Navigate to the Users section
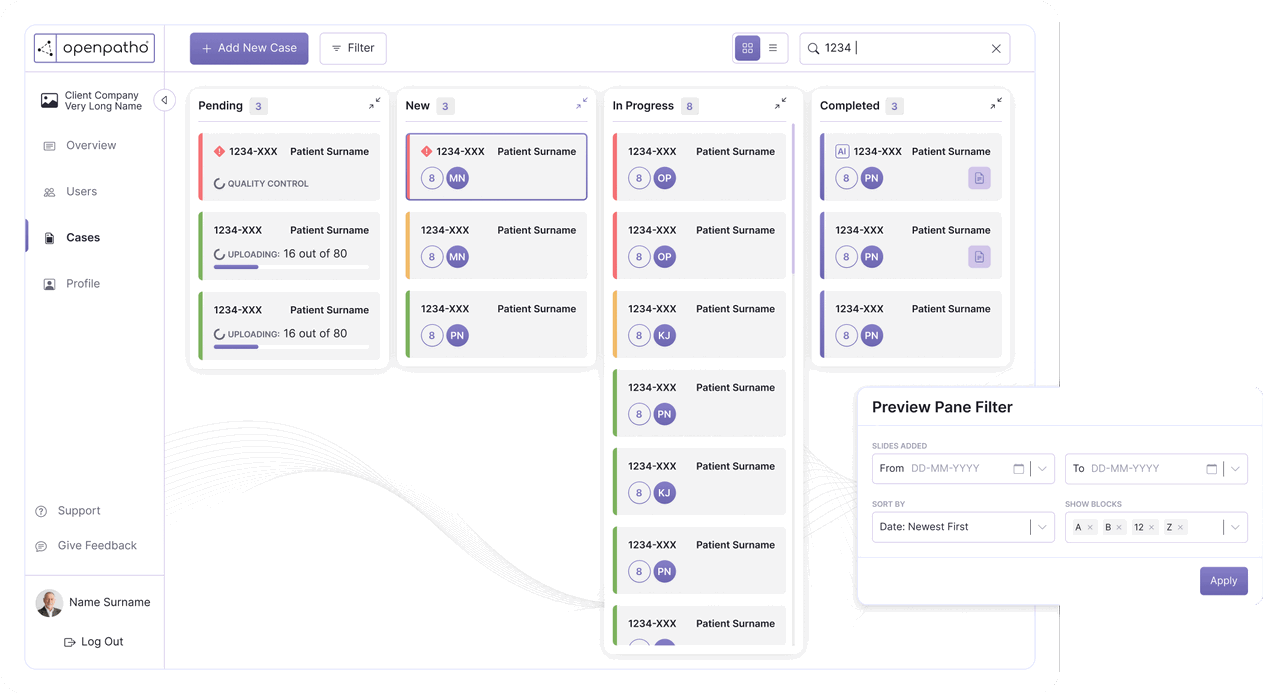The image size is (1274, 694). pyautogui.click(x=80, y=191)
